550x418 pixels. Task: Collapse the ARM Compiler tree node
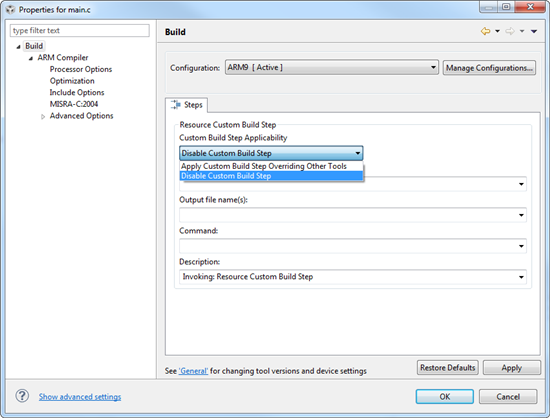pos(31,58)
